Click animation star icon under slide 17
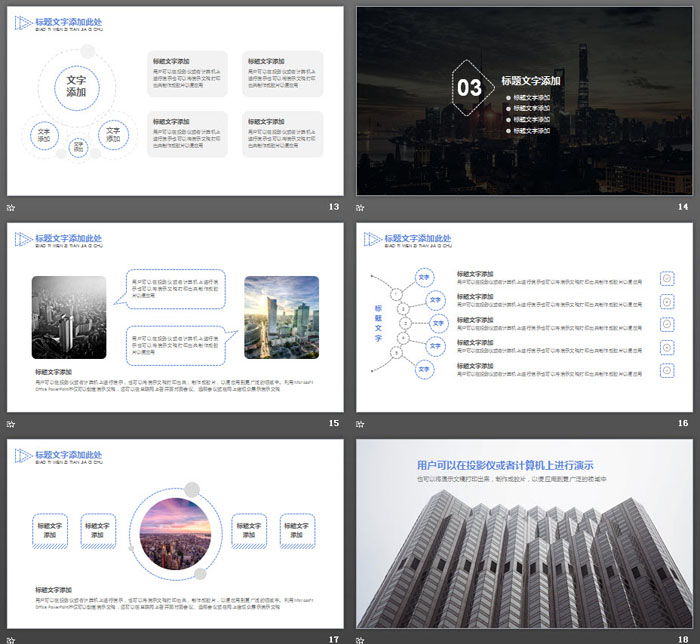 click(x=11, y=640)
